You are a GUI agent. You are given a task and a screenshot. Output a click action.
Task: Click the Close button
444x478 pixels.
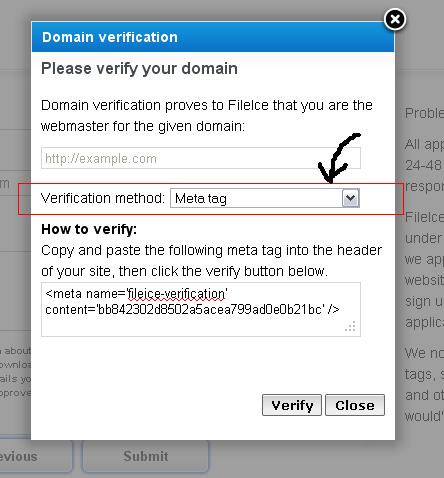(x=355, y=405)
